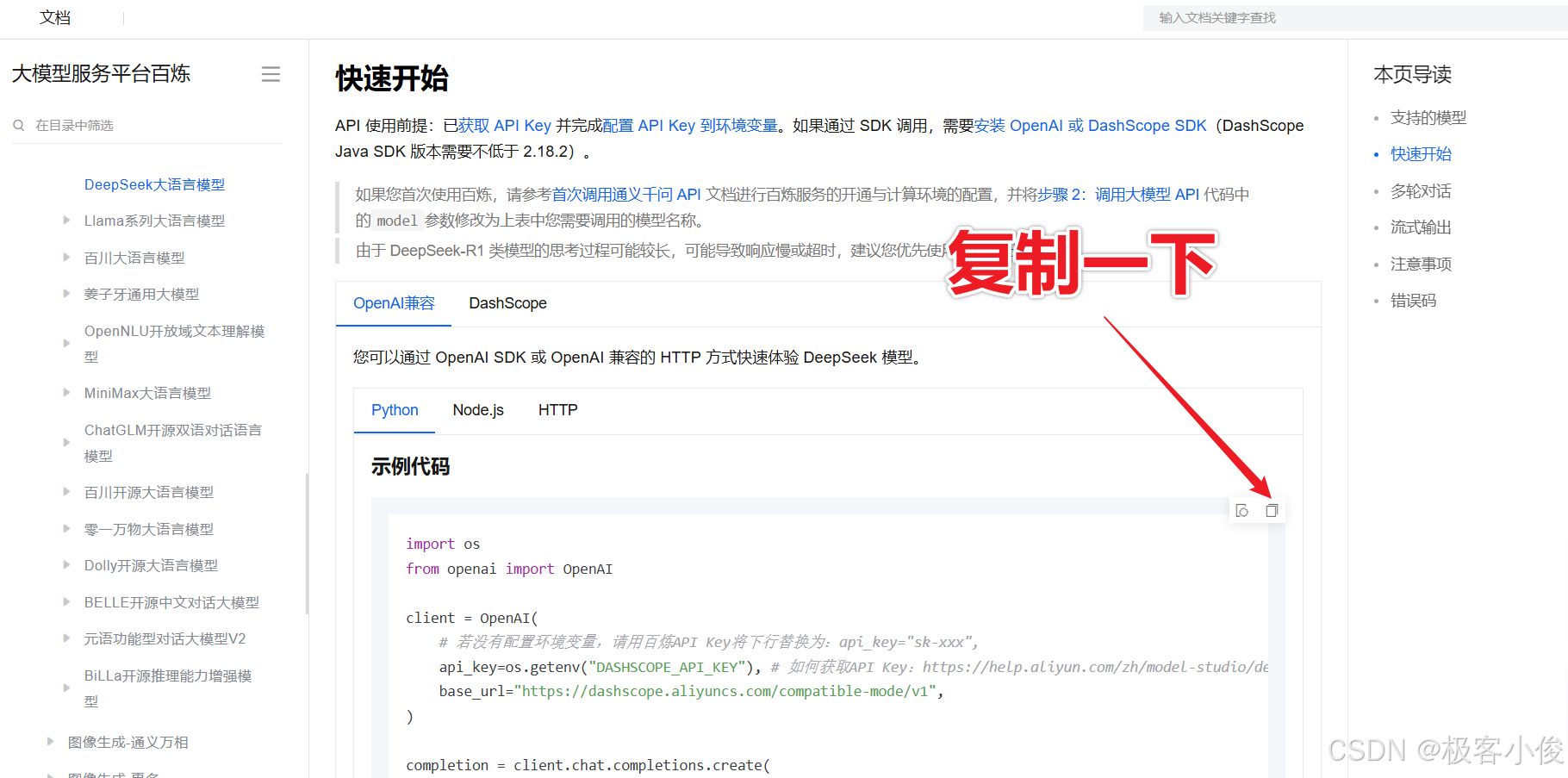Follow 步骤 2：调用大模型 API link

(x=1118, y=195)
